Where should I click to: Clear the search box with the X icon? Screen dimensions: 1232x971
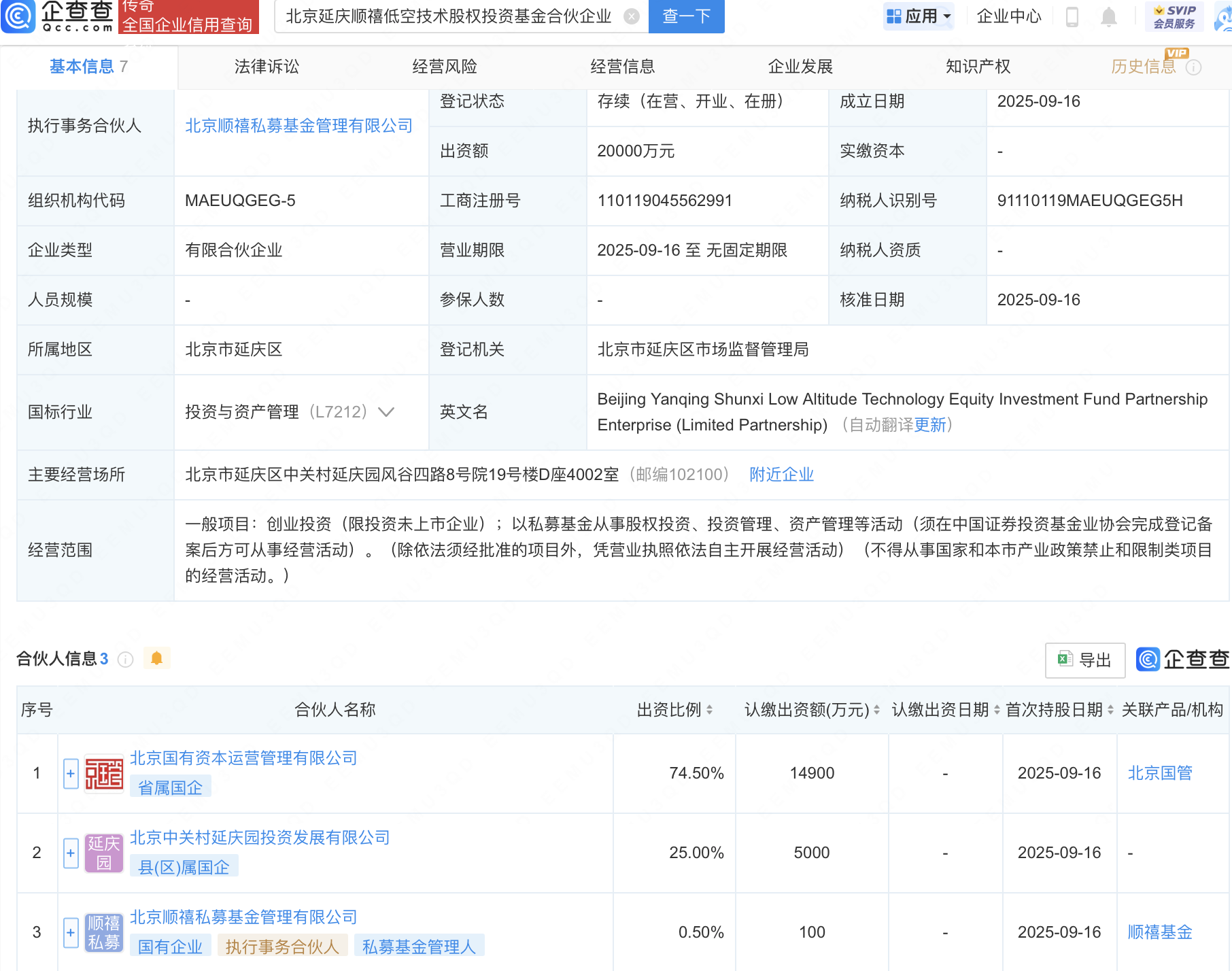[x=631, y=16]
